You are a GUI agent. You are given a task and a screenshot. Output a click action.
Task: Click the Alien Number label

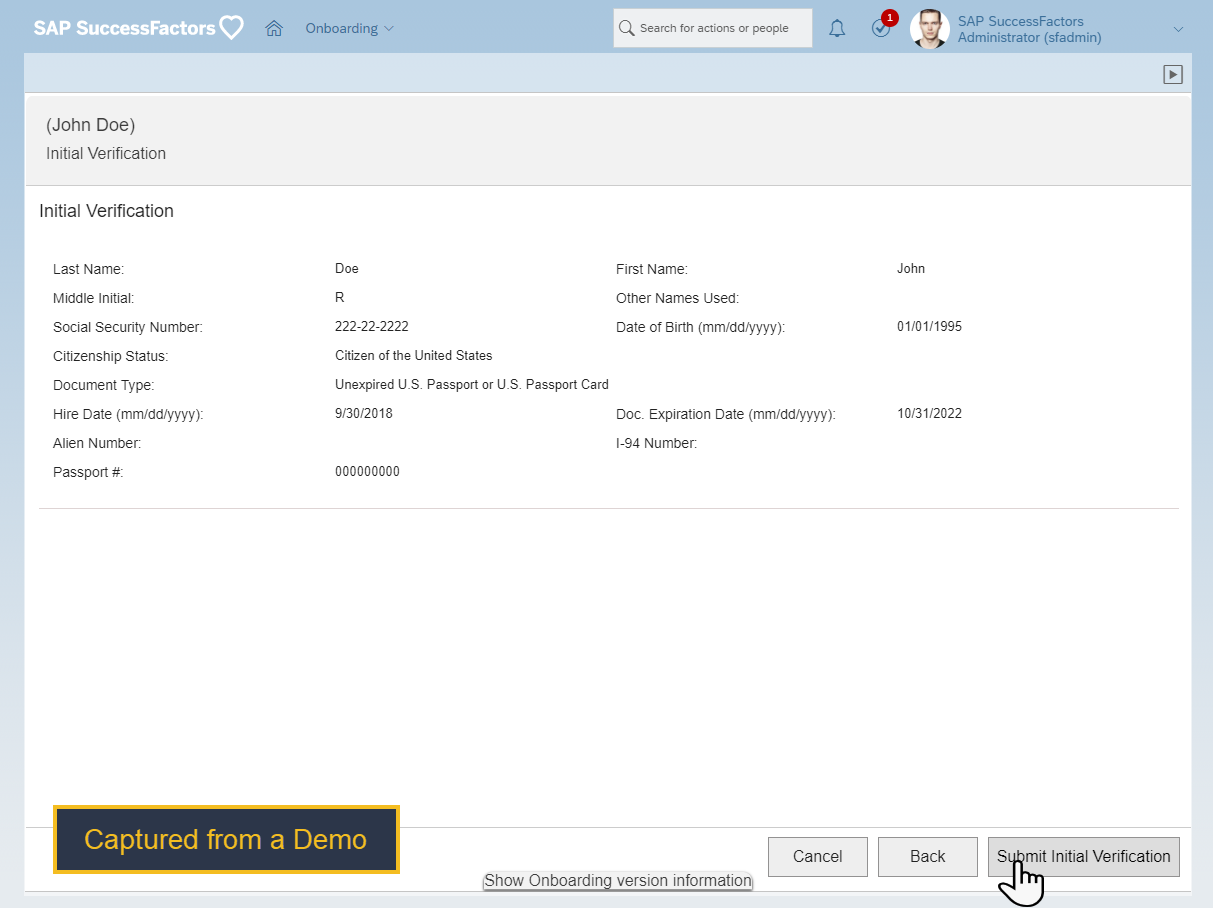97,443
